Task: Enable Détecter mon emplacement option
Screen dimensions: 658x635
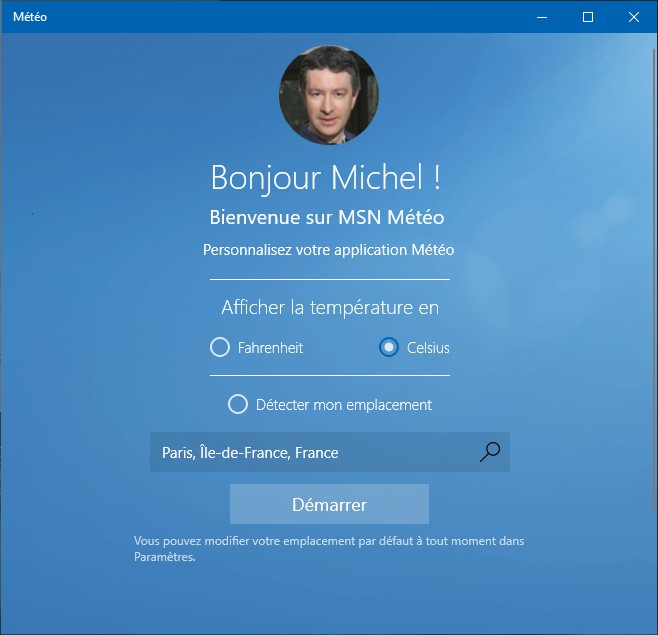Action: click(x=238, y=404)
